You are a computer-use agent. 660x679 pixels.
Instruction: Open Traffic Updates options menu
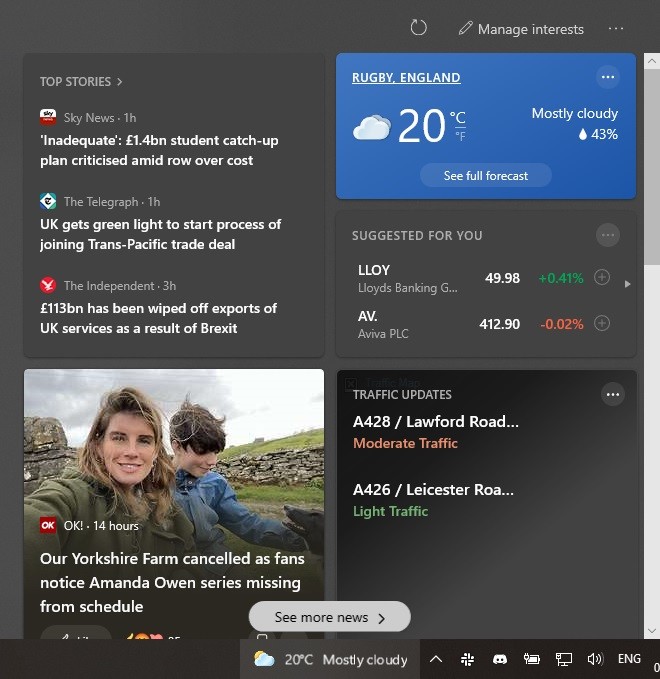pos(613,394)
